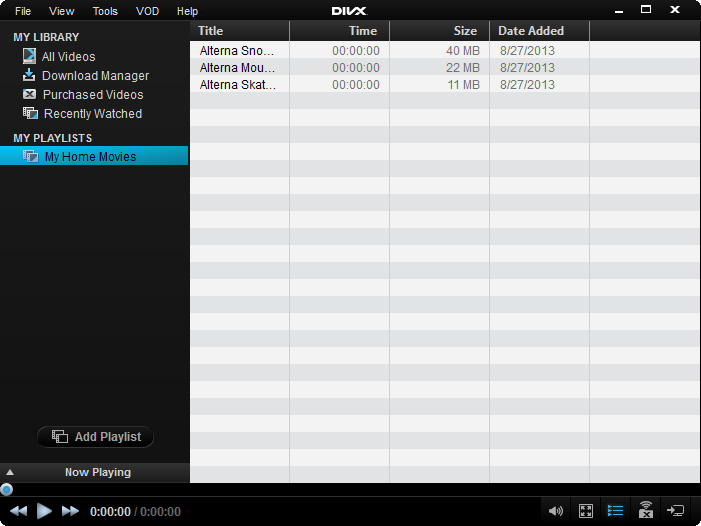Open the Help menu

tap(187, 11)
